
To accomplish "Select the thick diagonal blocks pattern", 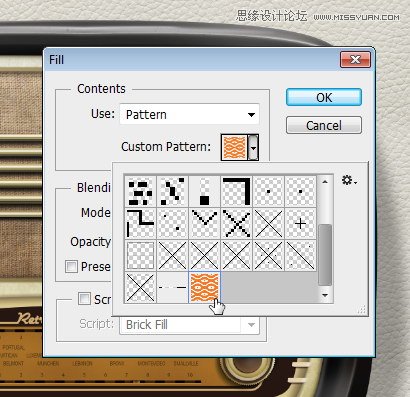I will [x=172, y=191].
